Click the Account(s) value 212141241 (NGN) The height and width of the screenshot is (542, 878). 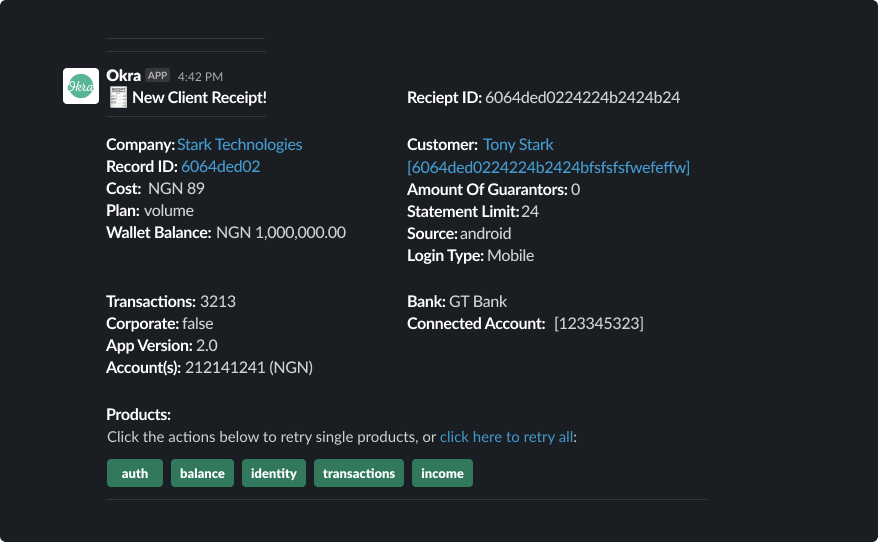coord(249,367)
